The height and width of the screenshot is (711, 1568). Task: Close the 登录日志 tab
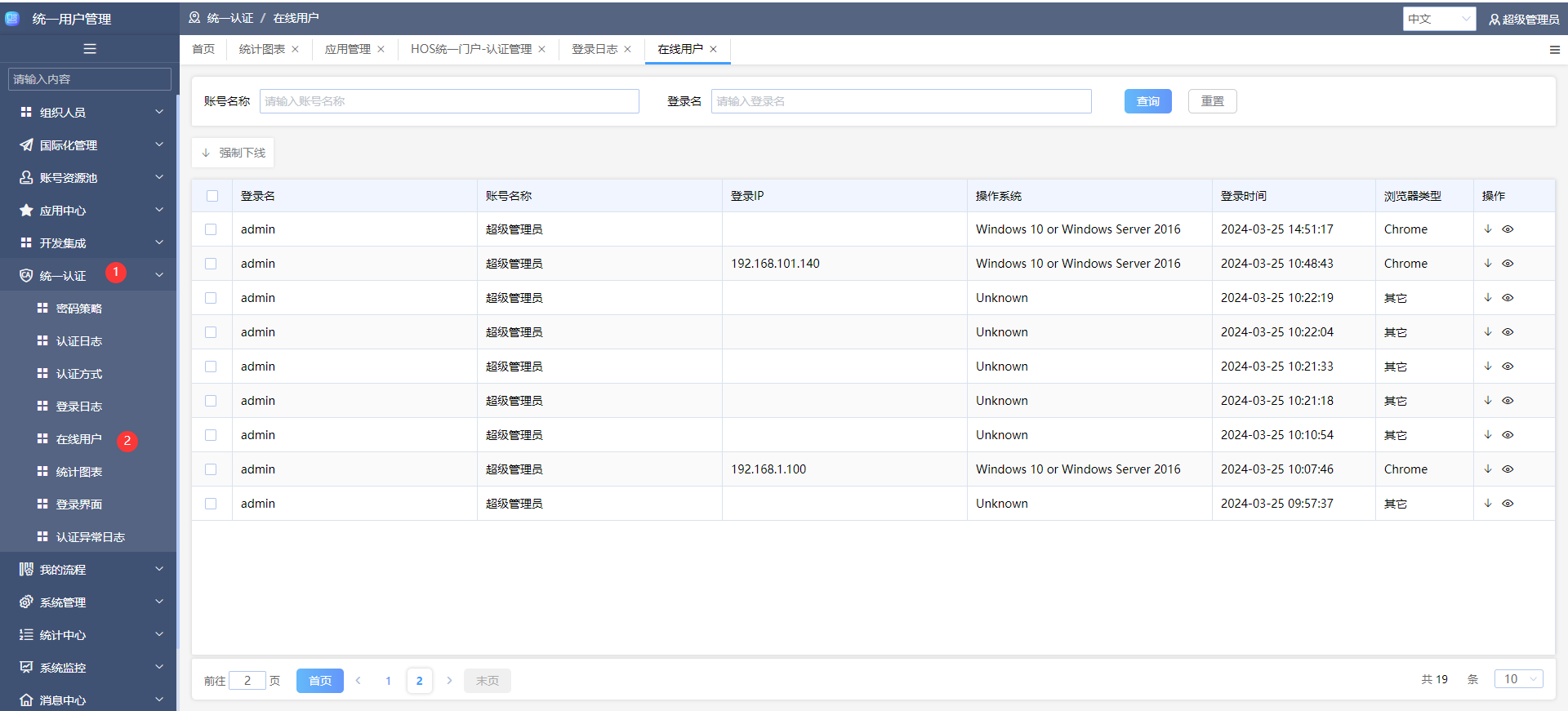tap(627, 49)
